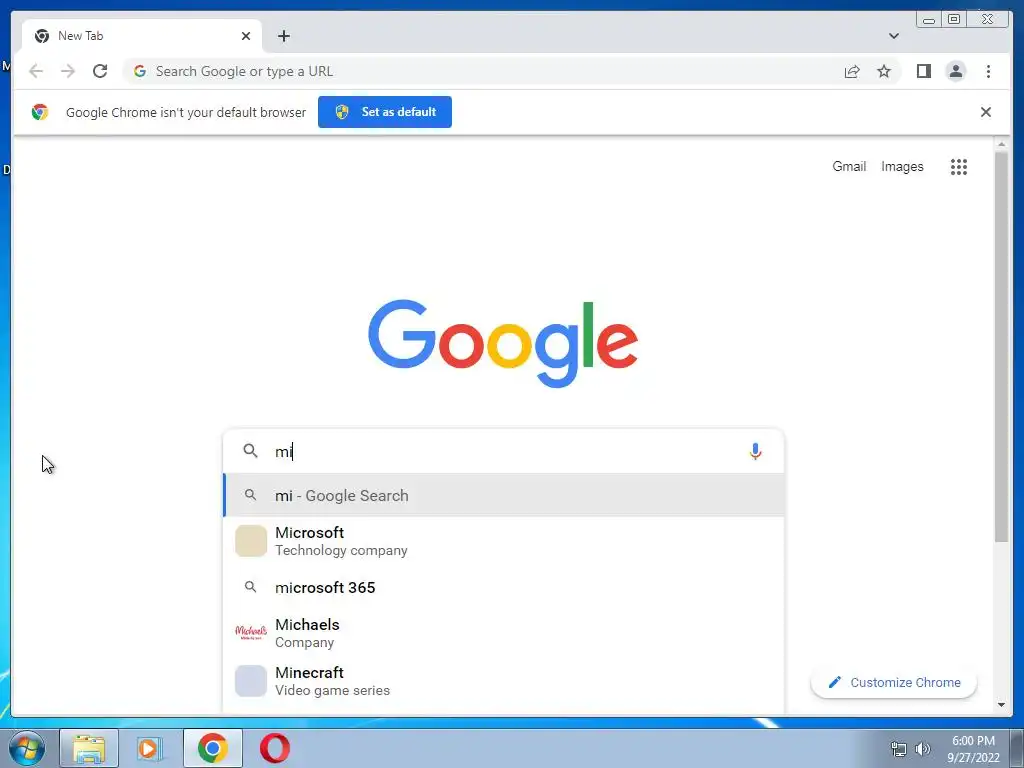Viewport: 1024px width, 768px height.
Task: Reload the current page
Action: [100, 71]
